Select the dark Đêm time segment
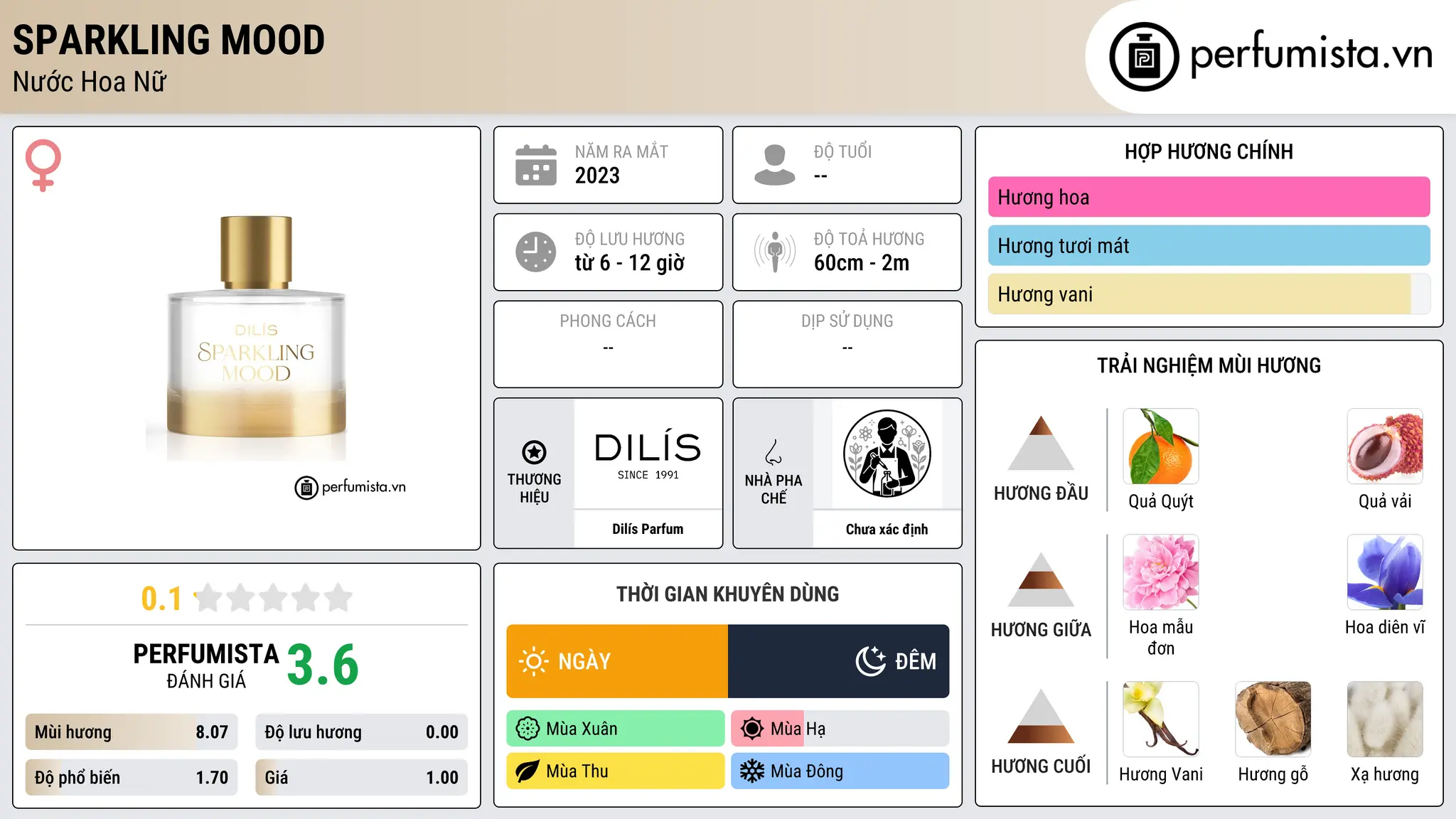 pos(839,661)
